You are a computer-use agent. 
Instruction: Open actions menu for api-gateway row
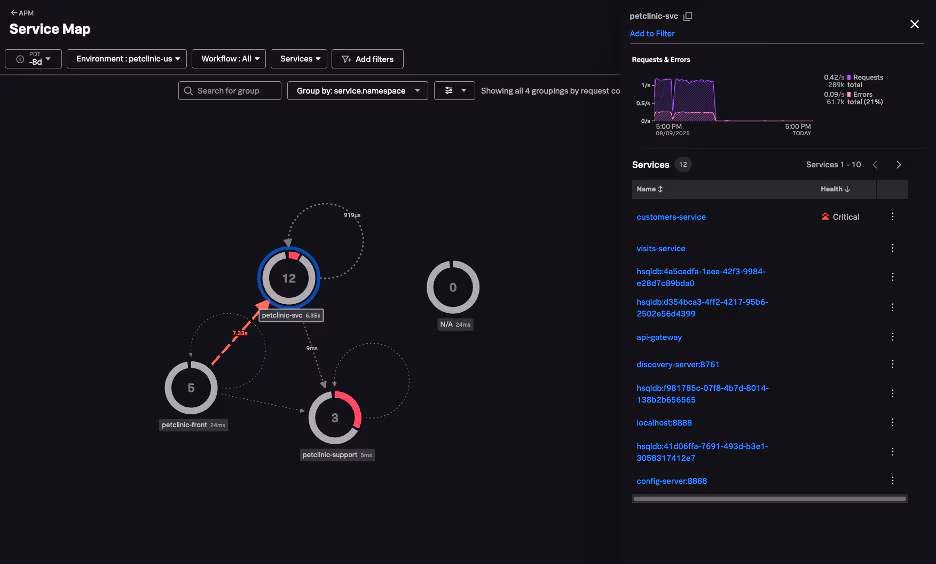tap(892, 338)
